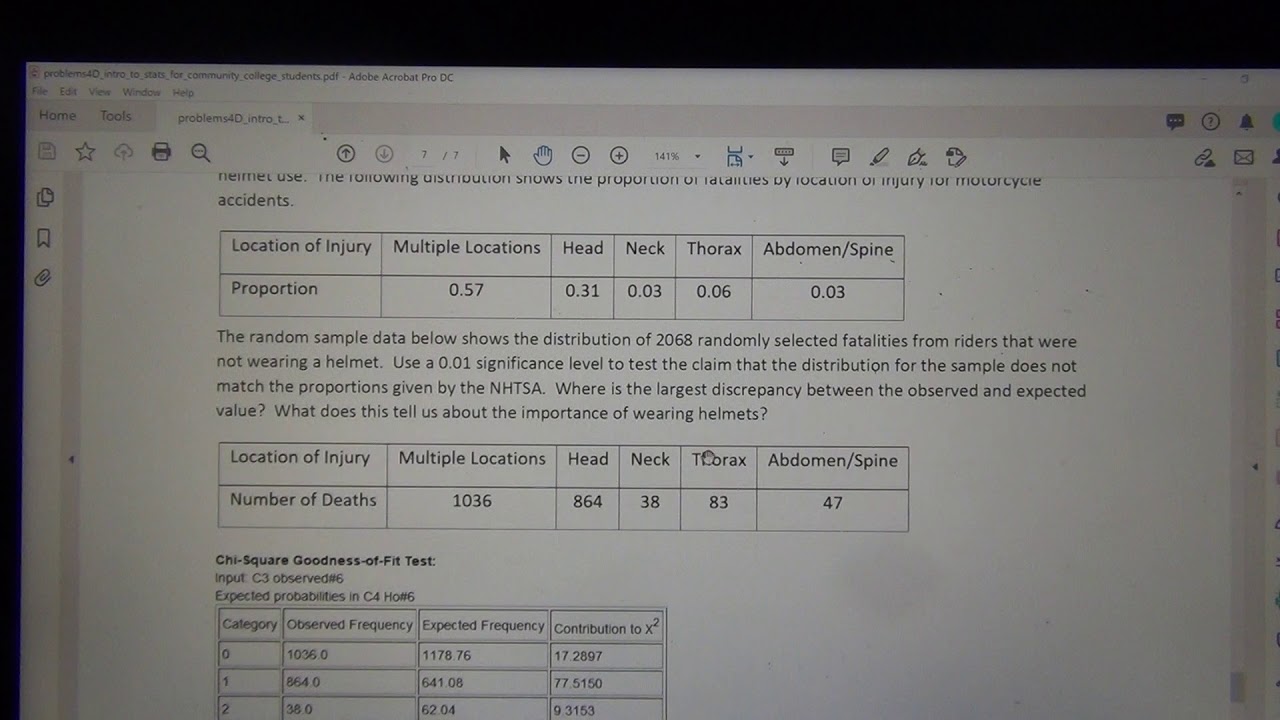
Task: Click the scrolling mode keyboard icon
Action: tap(784, 157)
